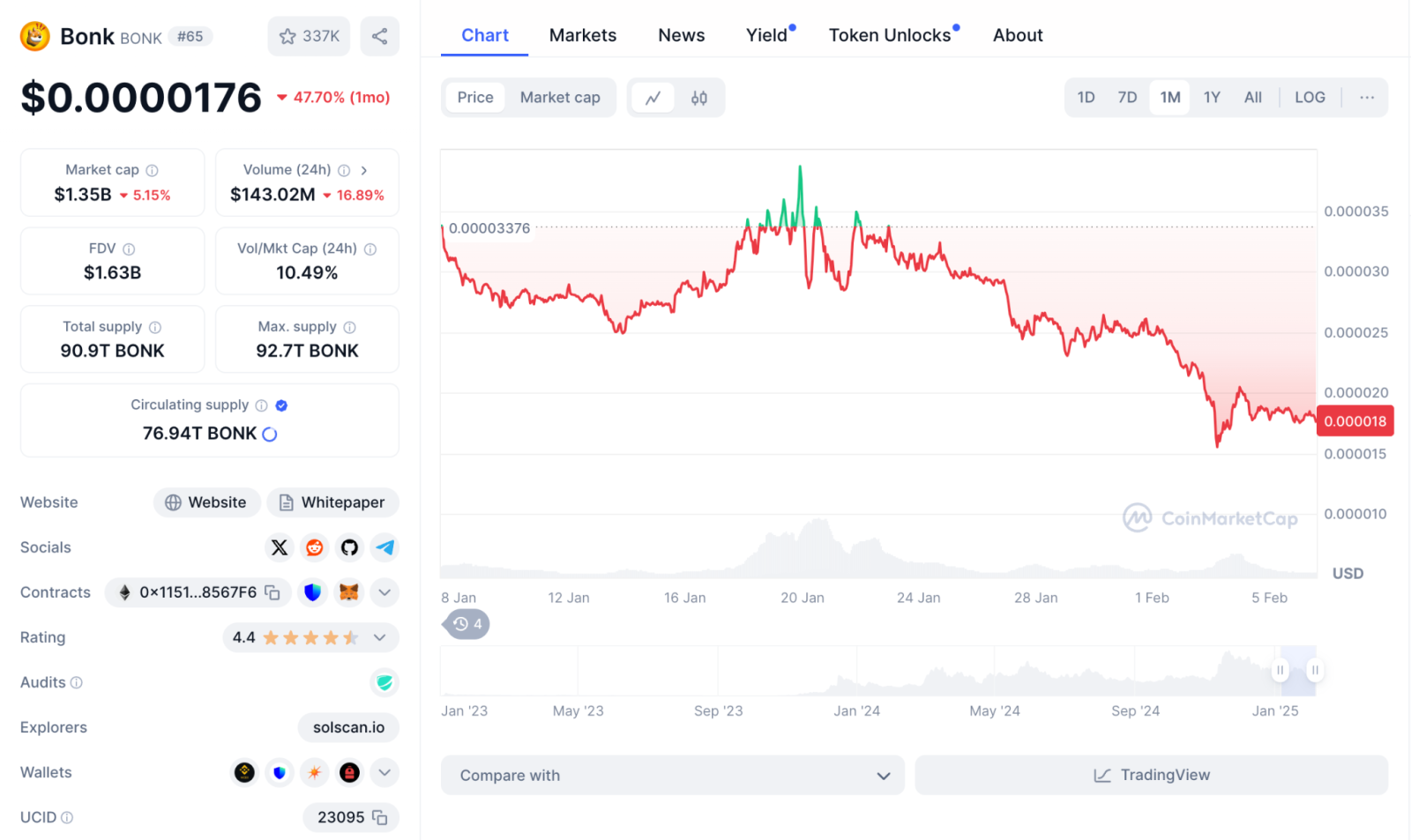Enable LOG scale on the chart
Image resolution: width=1411 pixels, height=840 pixels.
(x=1310, y=98)
